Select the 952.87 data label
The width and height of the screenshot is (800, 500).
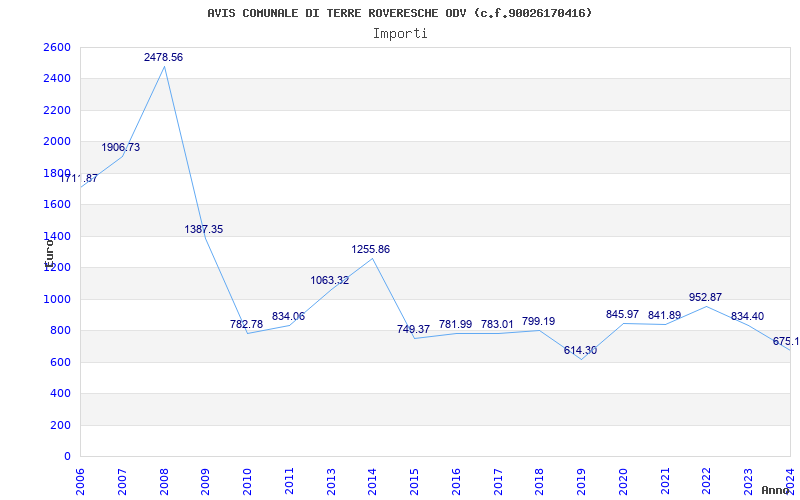click(705, 297)
